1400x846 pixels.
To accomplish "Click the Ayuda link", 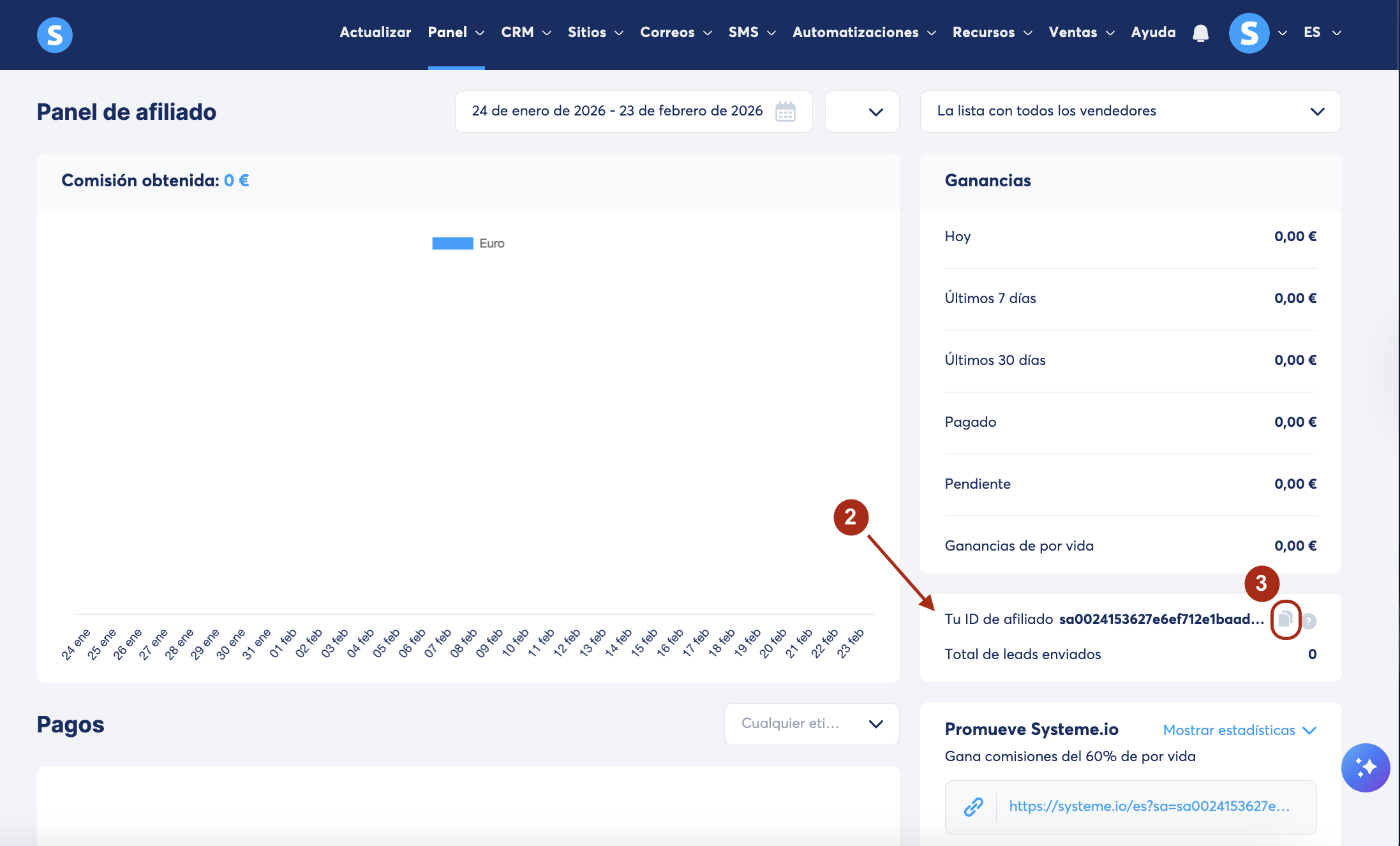I will pos(1152,33).
